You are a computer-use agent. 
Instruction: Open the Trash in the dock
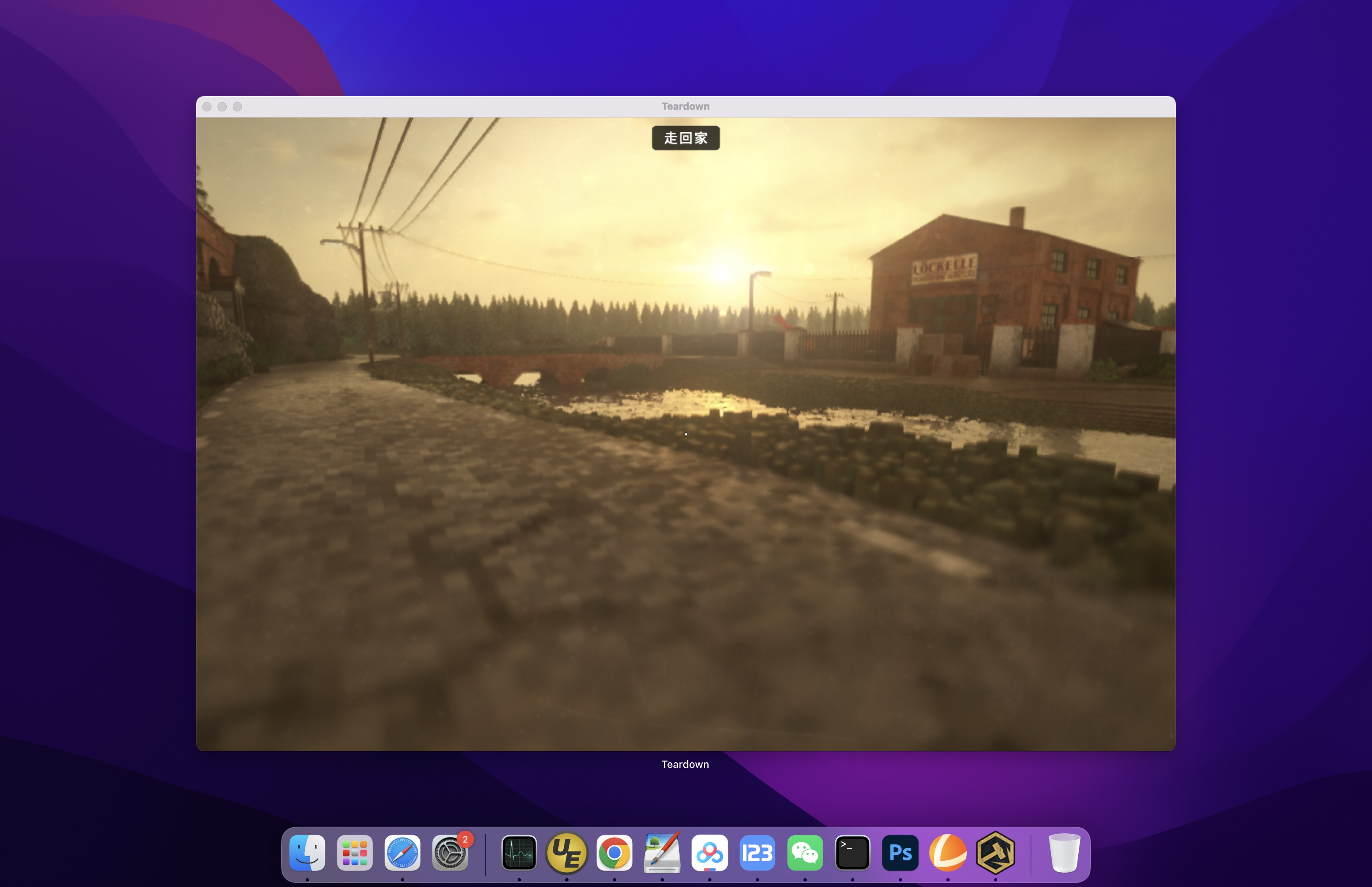click(x=1064, y=852)
